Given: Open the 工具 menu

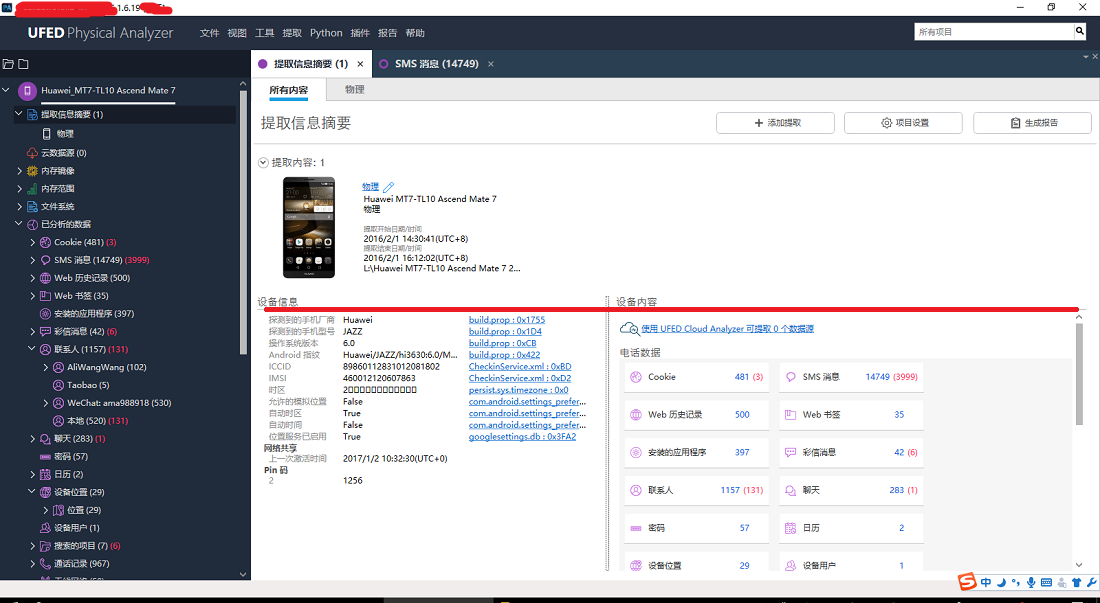Looking at the screenshot, I should (264, 33).
